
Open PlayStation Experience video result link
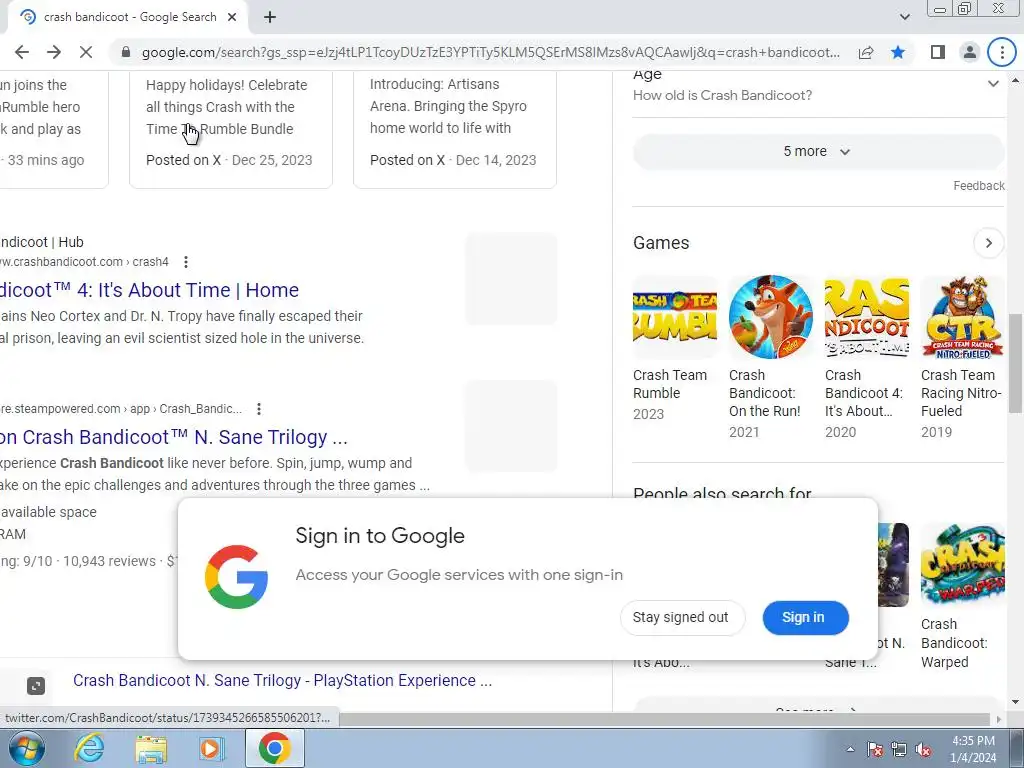(x=282, y=680)
